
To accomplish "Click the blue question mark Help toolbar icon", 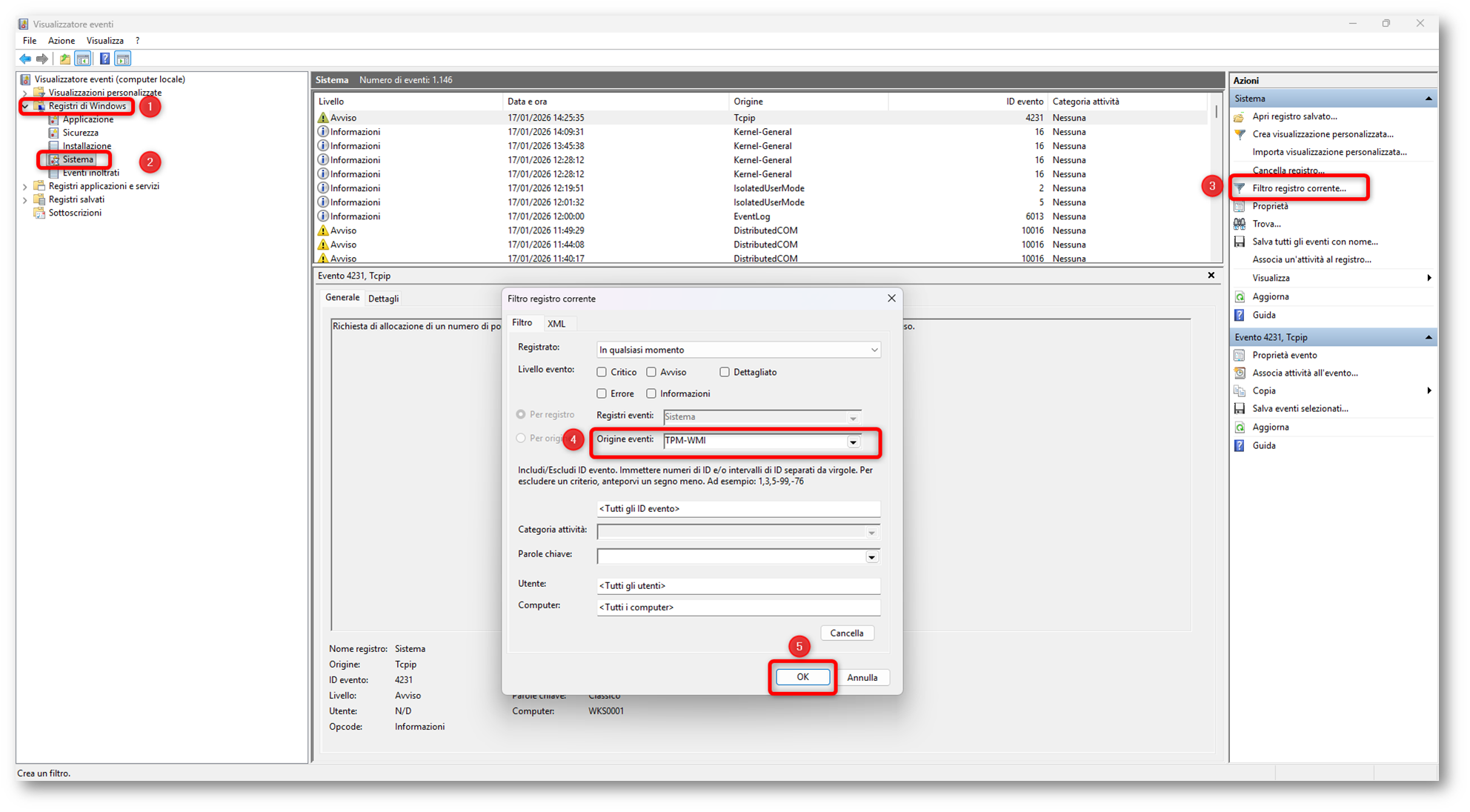I will 104,59.
